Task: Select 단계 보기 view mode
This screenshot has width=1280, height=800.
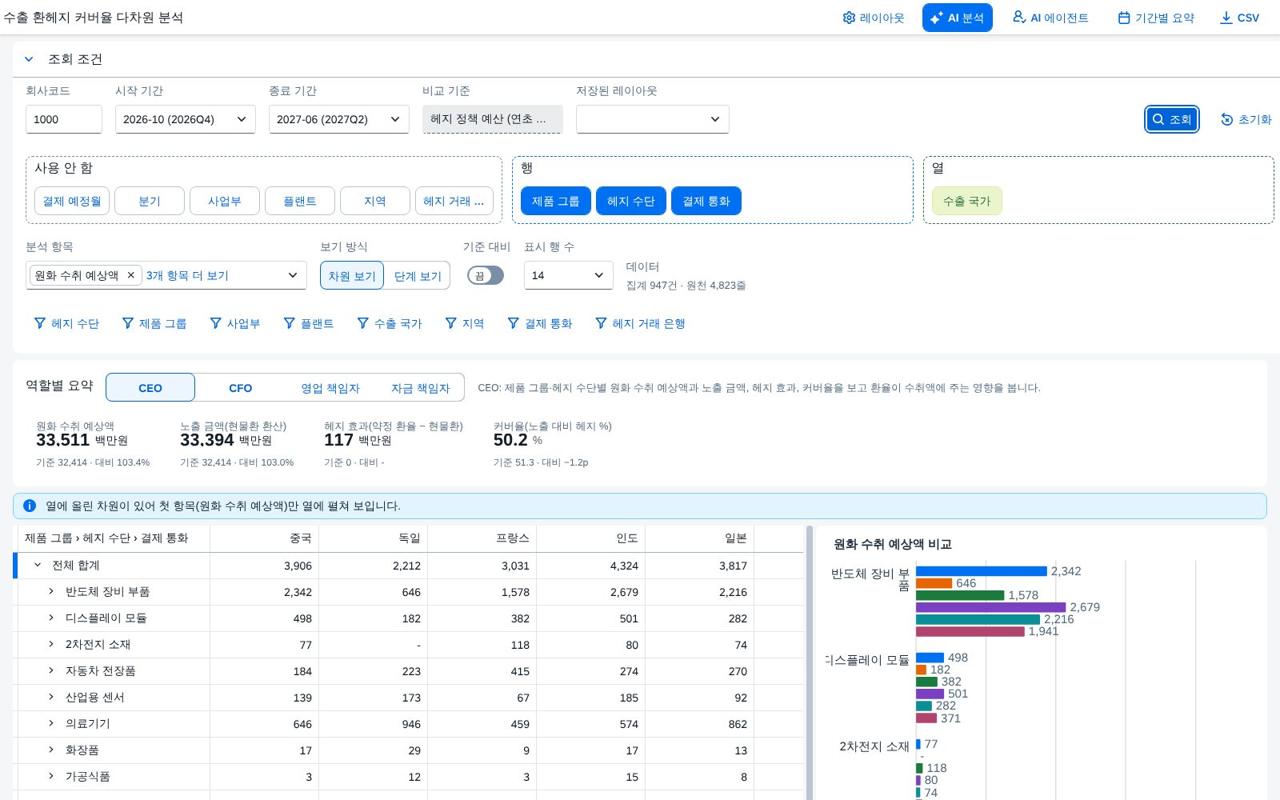Action: pyautogui.click(x=417, y=276)
